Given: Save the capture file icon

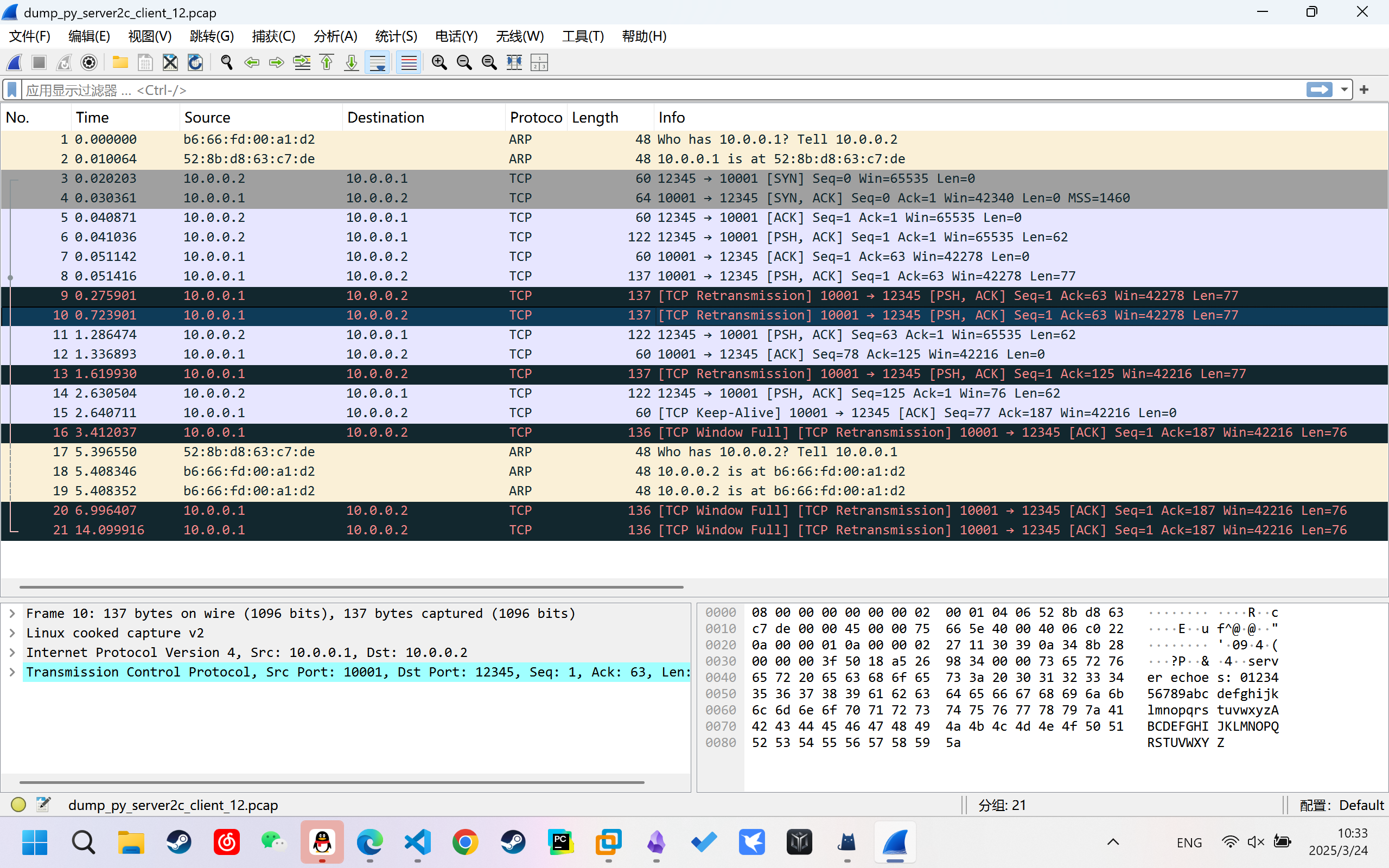Looking at the screenshot, I should pyautogui.click(x=145, y=62).
